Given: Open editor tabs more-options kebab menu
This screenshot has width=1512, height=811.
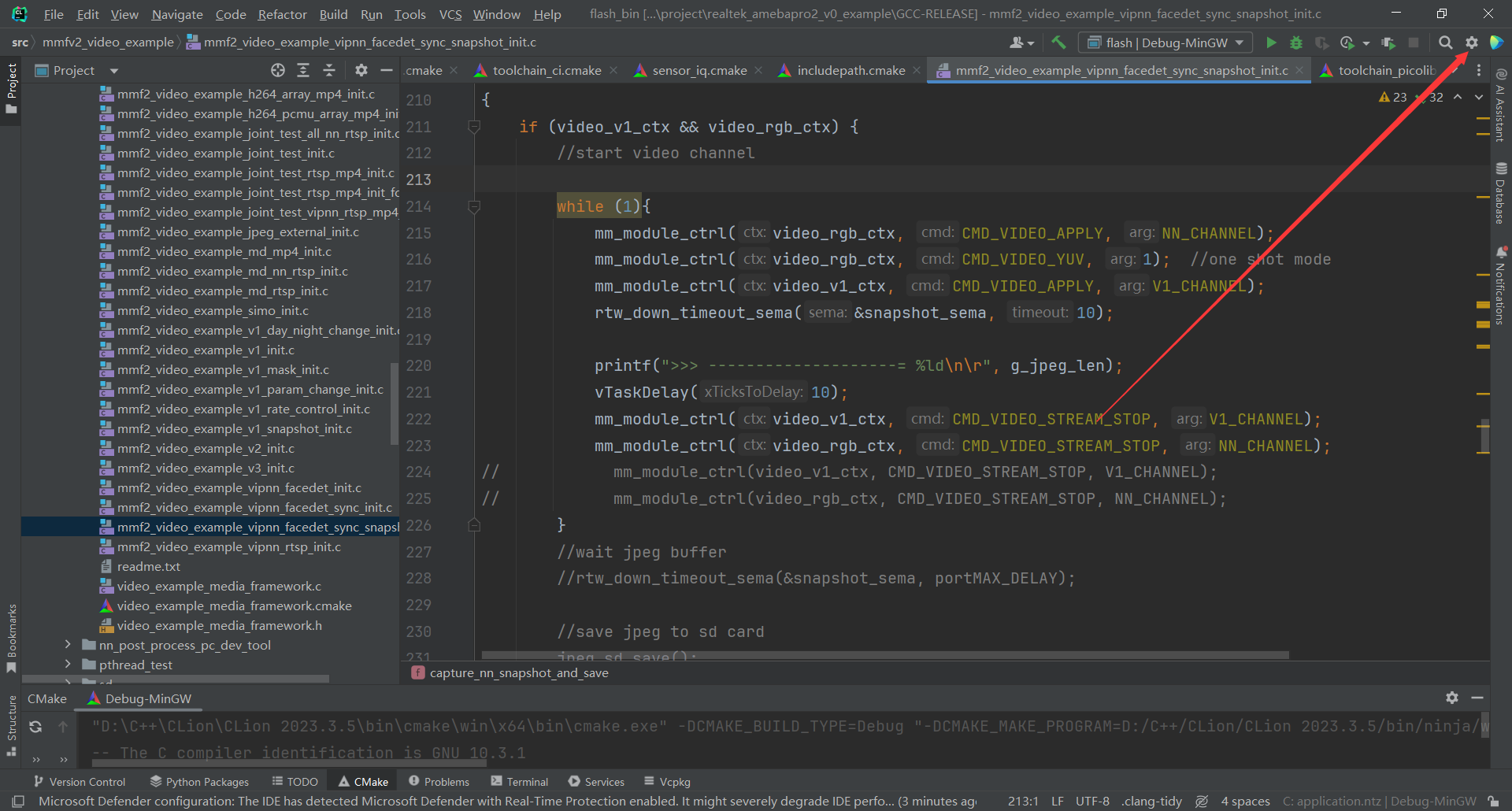Looking at the screenshot, I should (x=1479, y=70).
